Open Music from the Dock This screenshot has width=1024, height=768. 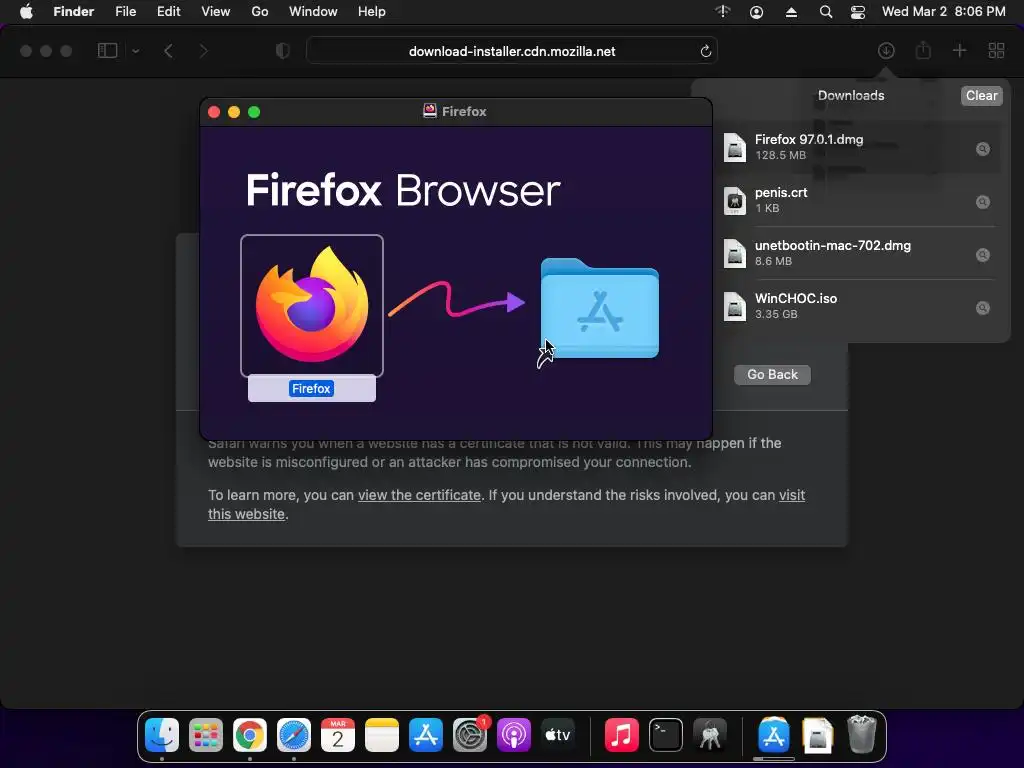pyautogui.click(x=621, y=735)
